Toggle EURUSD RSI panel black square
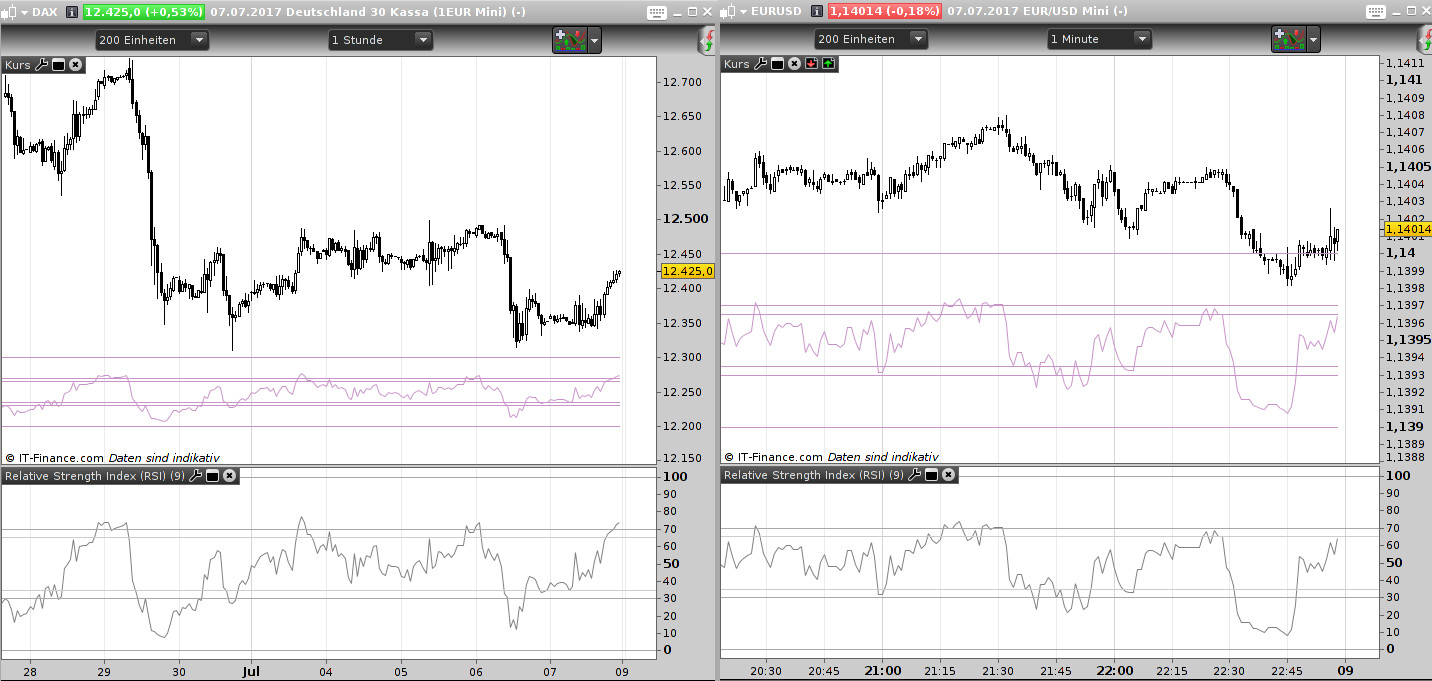This screenshot has height=681, width=1432. click(x=931, y=475)
